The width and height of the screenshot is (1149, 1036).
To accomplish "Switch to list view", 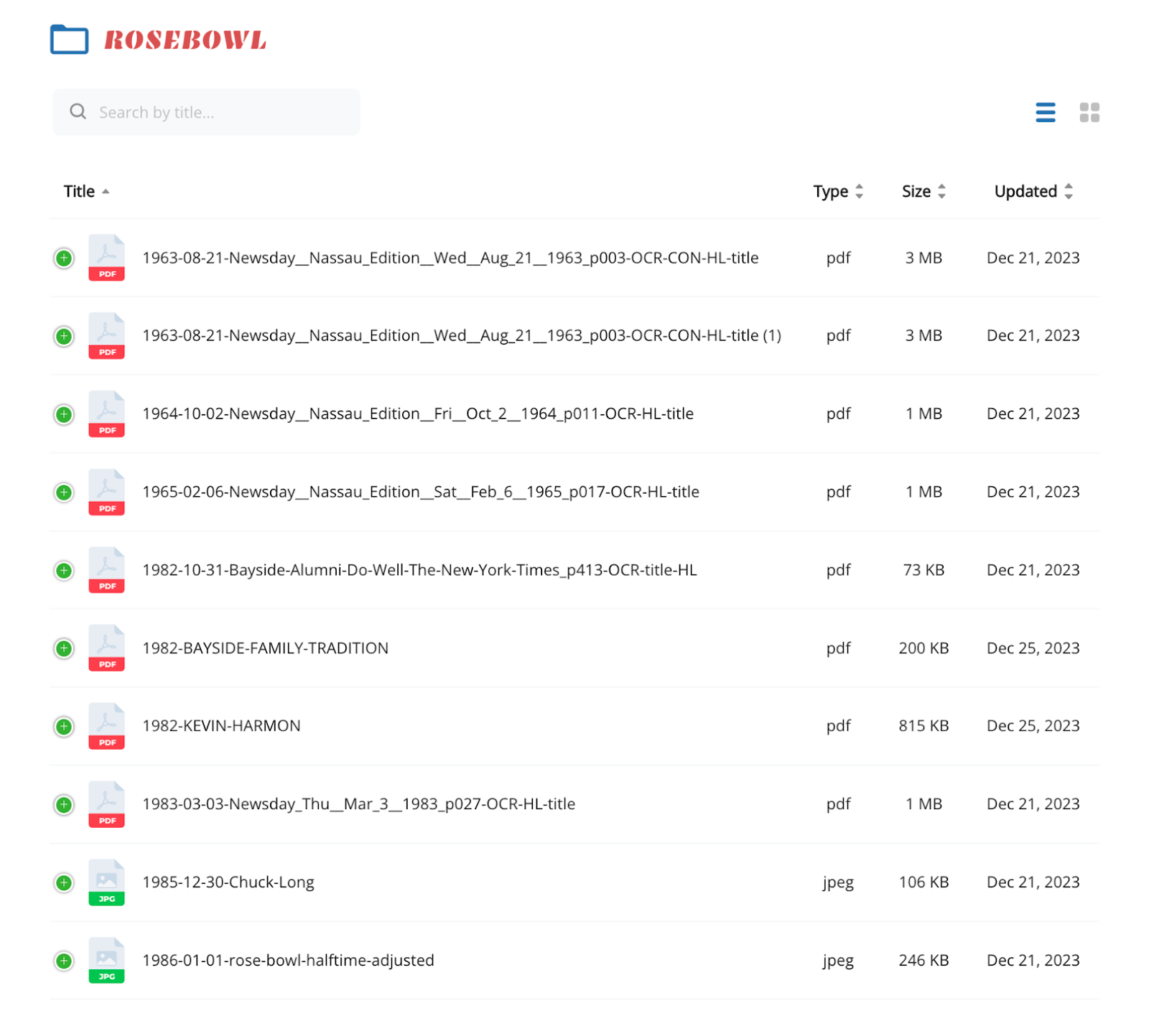I will pos(1045,112).
